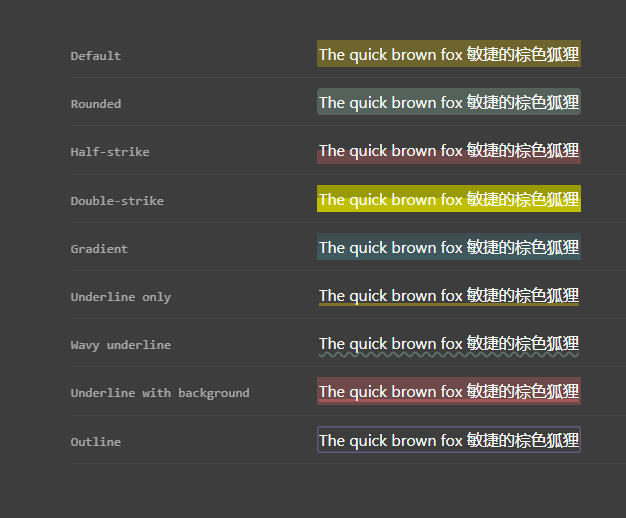The width and height of the screenshot is (626, 518).
Task: Click the Default highlighted sample text
Action: point(449,54)
